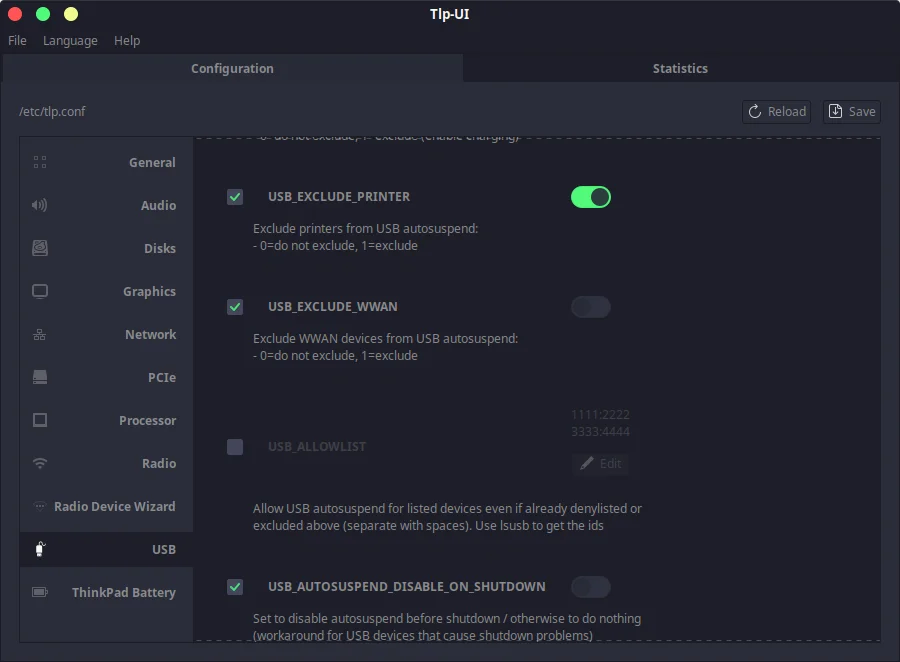Click Edit button for USB_ALLOWLIST
Screen dimensions: 900x662
pos(600,464)
